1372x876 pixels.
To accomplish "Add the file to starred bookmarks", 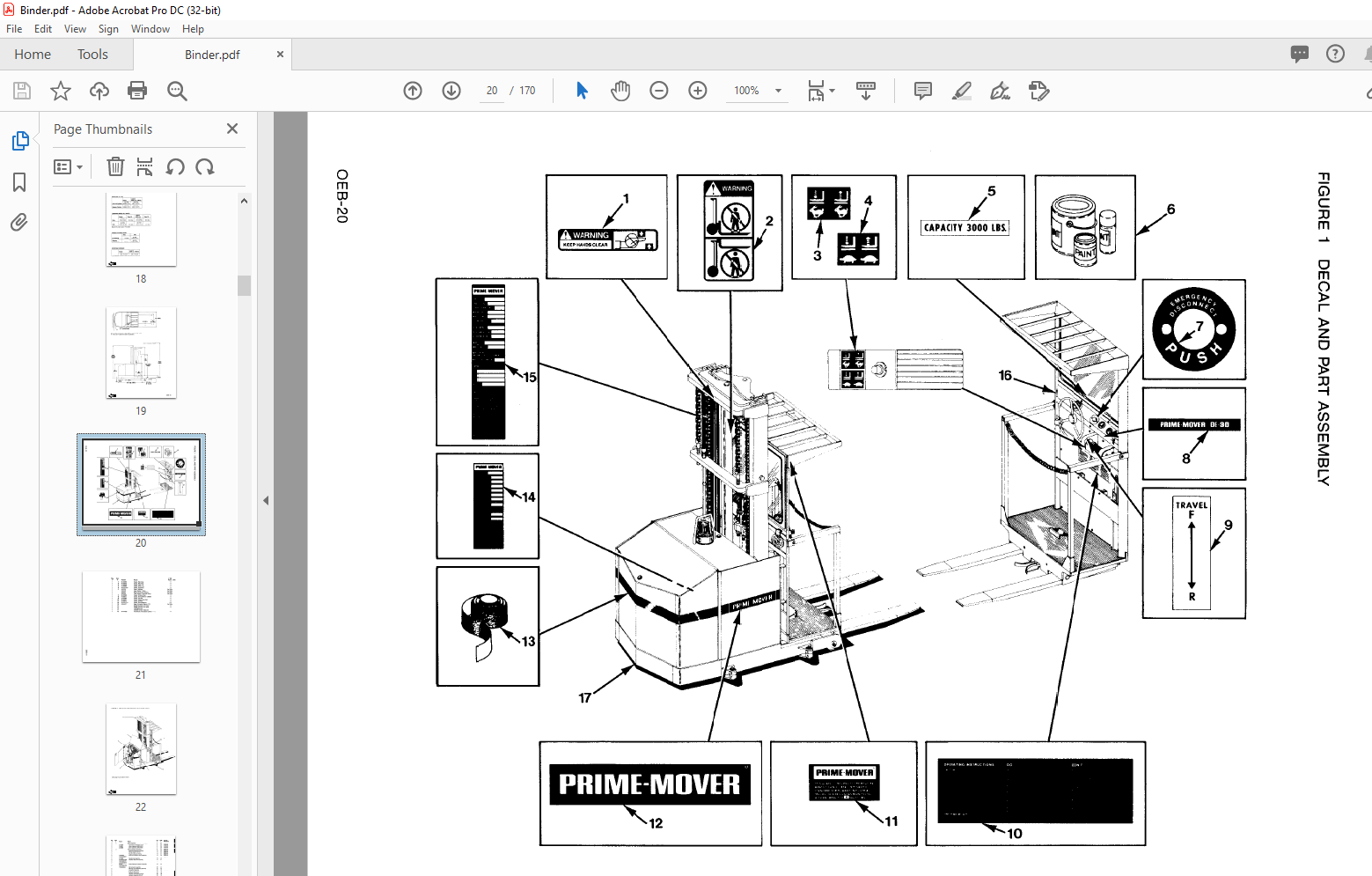I will click(x=61, y=91).
